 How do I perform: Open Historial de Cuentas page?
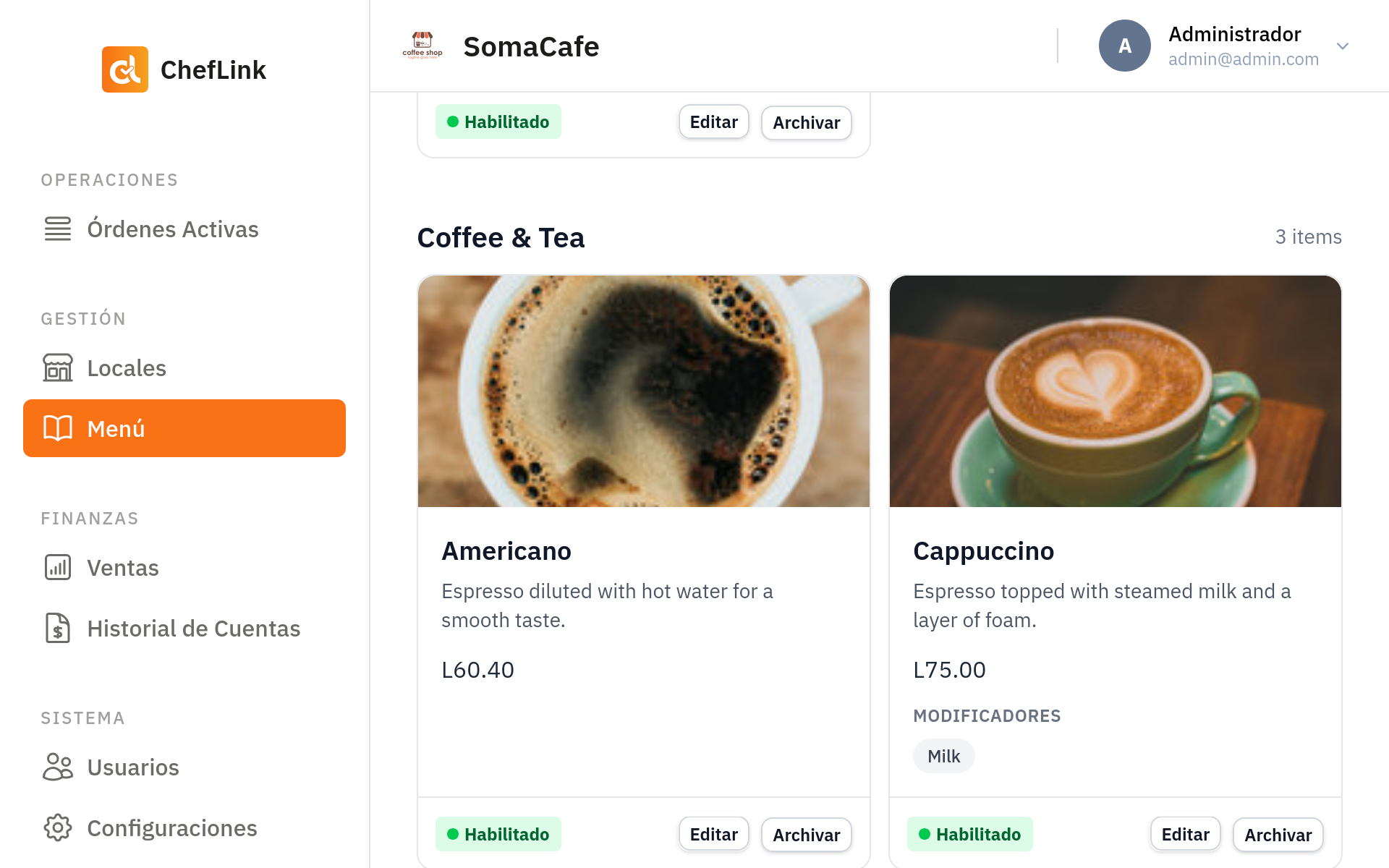click(193, 628)
